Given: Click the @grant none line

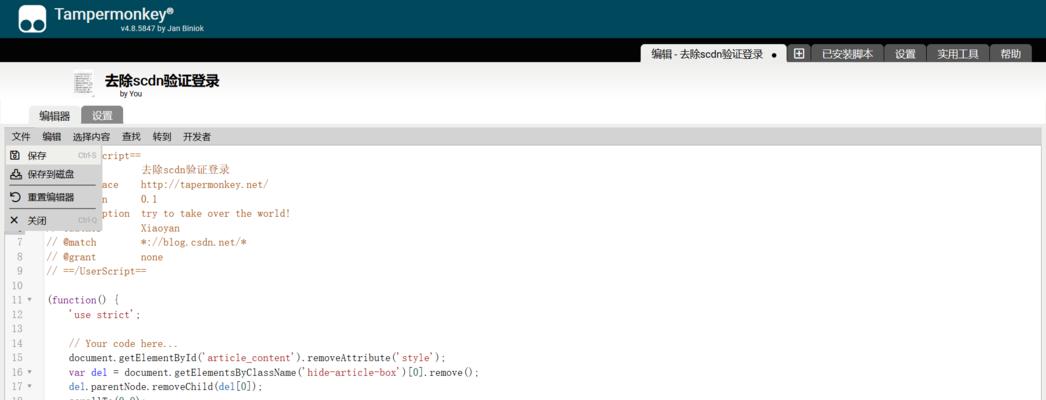Looking at the screenshot, I should click(105, 257).
